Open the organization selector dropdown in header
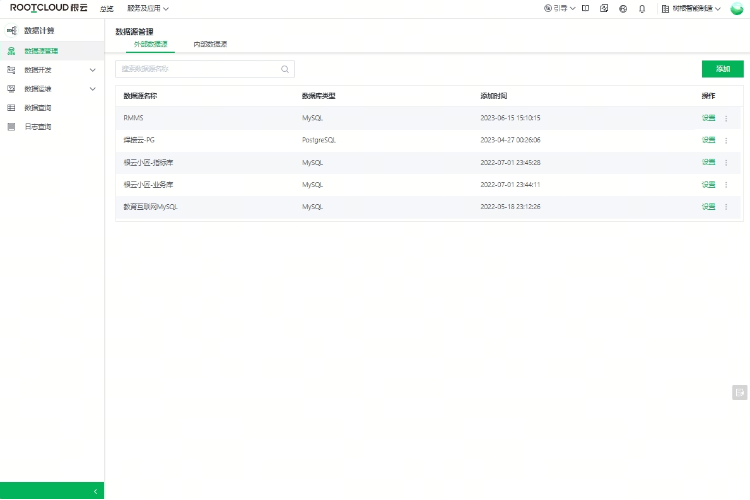Screen dimensions: 750x500 tap(691, 8)
